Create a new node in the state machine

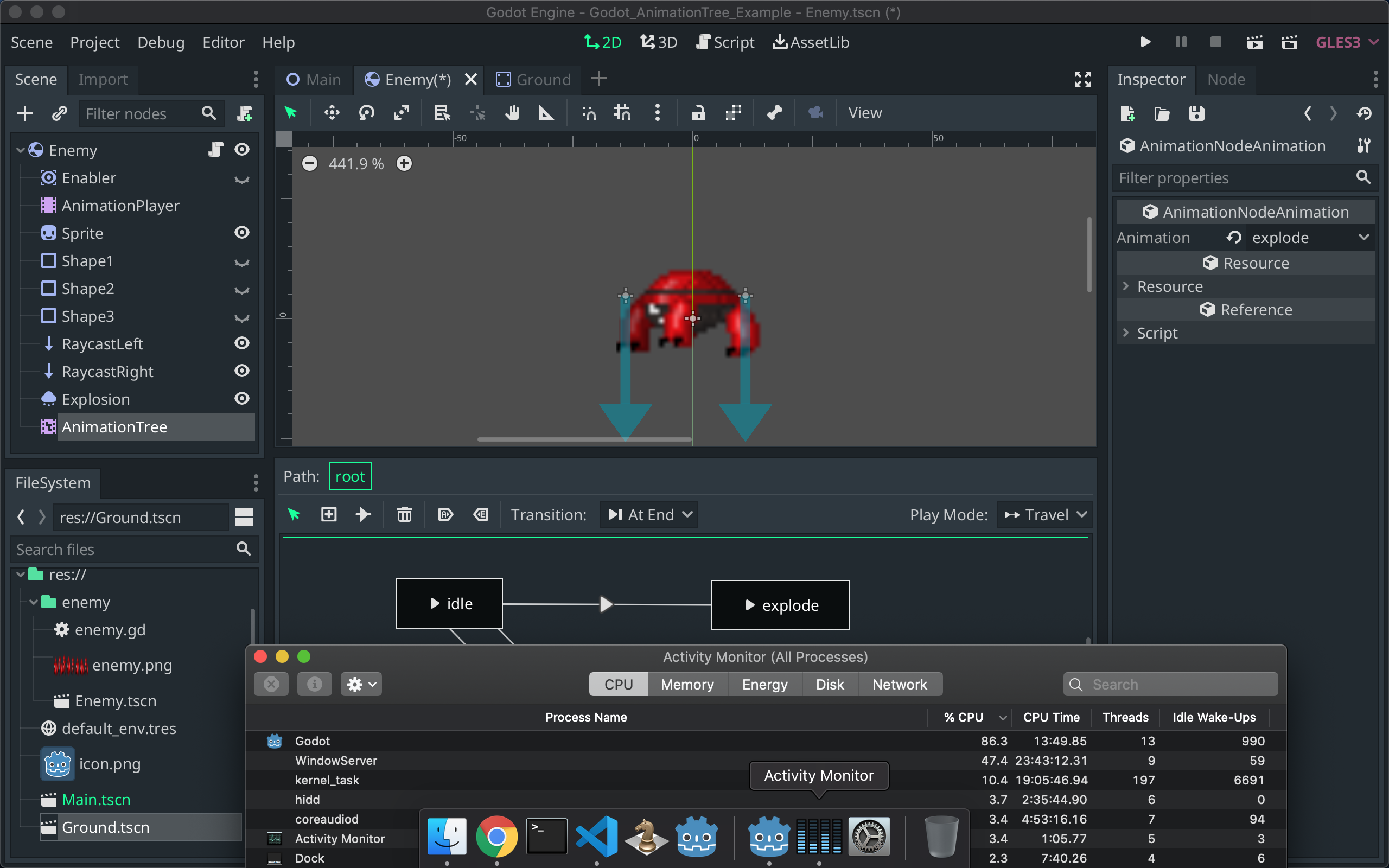coord(328,514)
